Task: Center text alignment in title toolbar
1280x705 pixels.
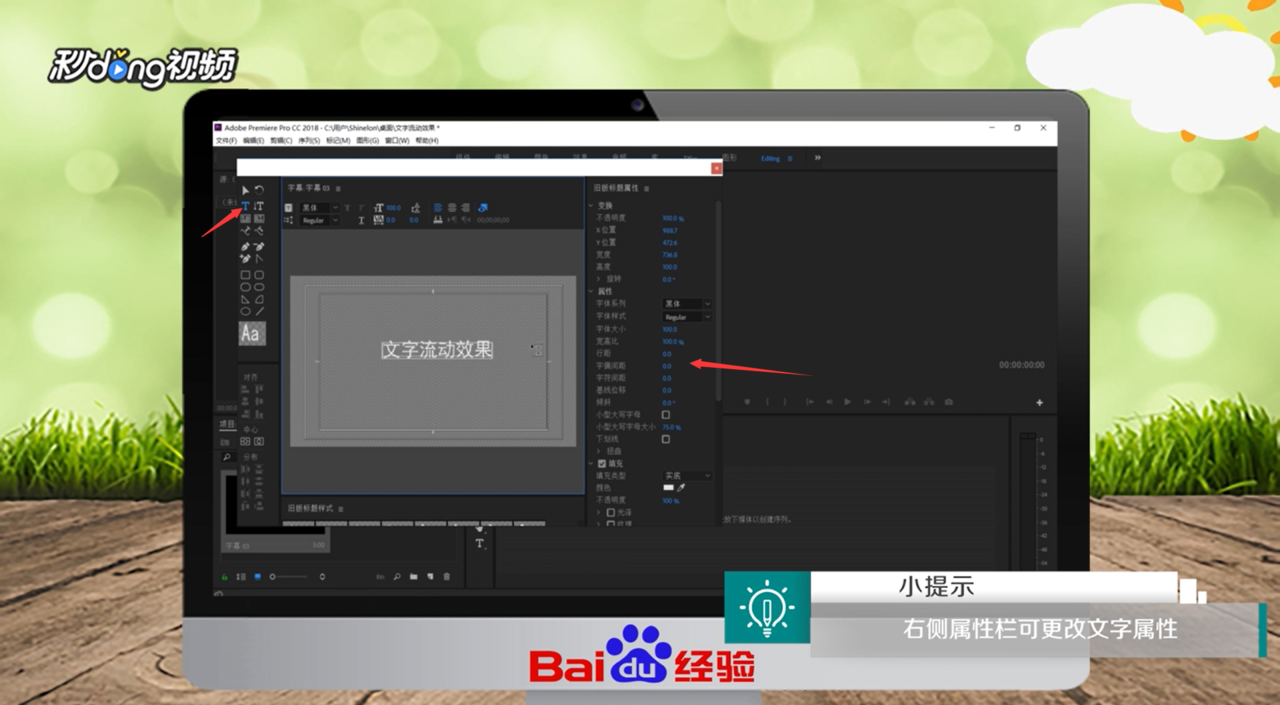Action: (452, 207)
